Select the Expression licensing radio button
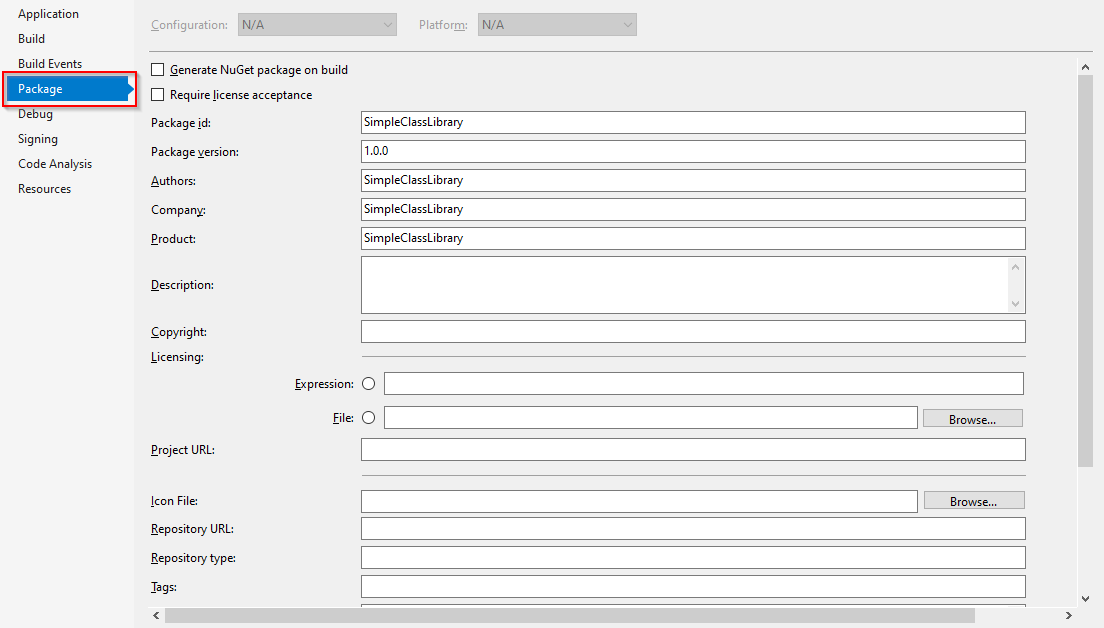1104x628 pixels. tap(368, 383)
